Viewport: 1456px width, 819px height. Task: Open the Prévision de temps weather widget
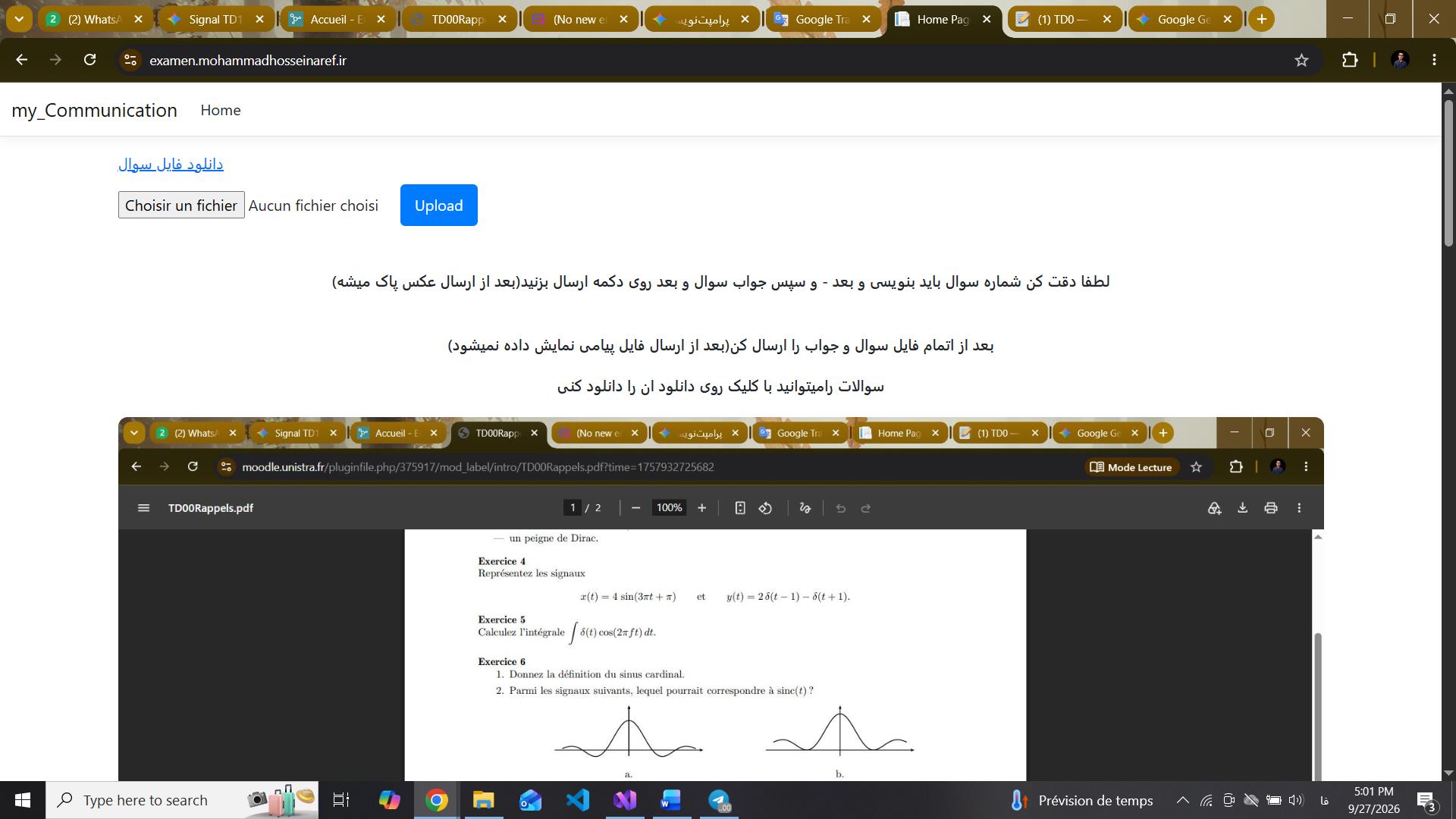[x=1082, y=800]
